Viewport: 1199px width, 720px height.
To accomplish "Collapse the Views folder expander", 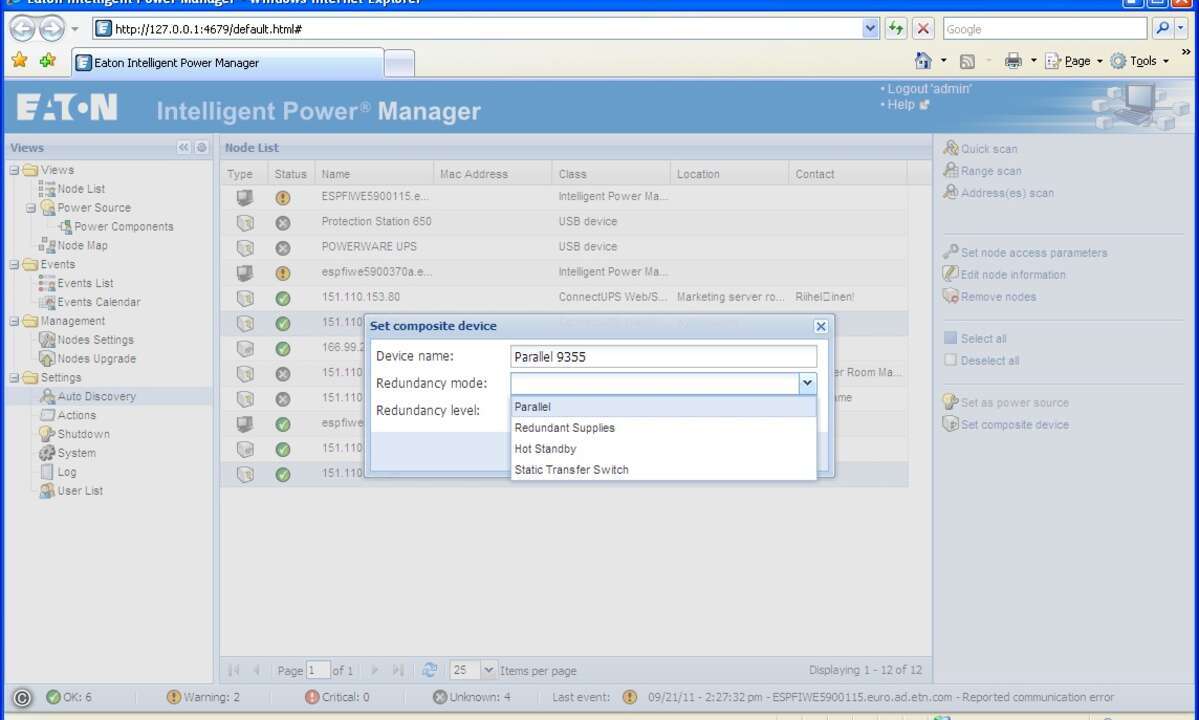I will (14, 170).
